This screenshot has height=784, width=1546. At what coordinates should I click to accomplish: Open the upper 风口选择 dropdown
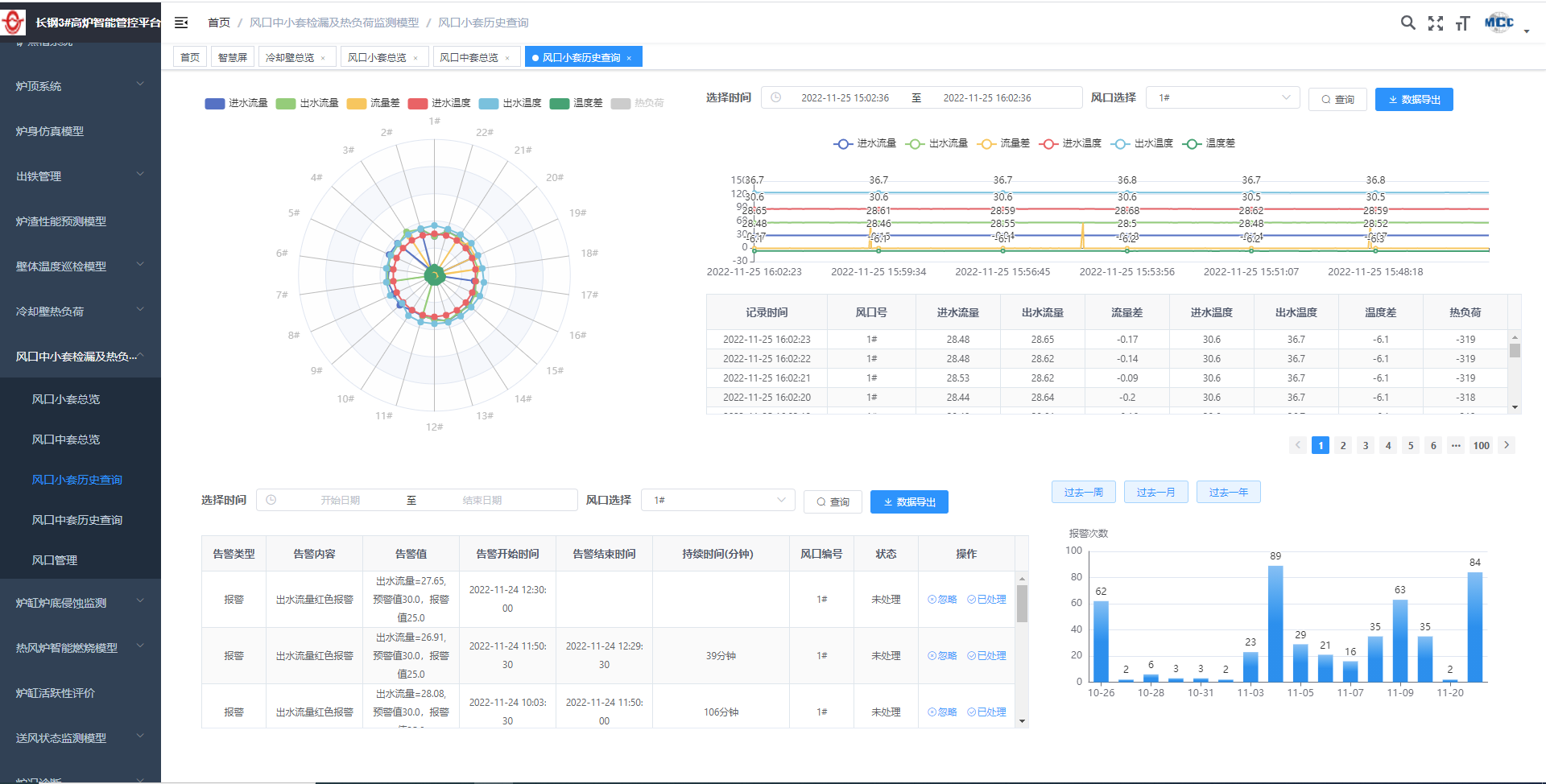point(1222,98)
